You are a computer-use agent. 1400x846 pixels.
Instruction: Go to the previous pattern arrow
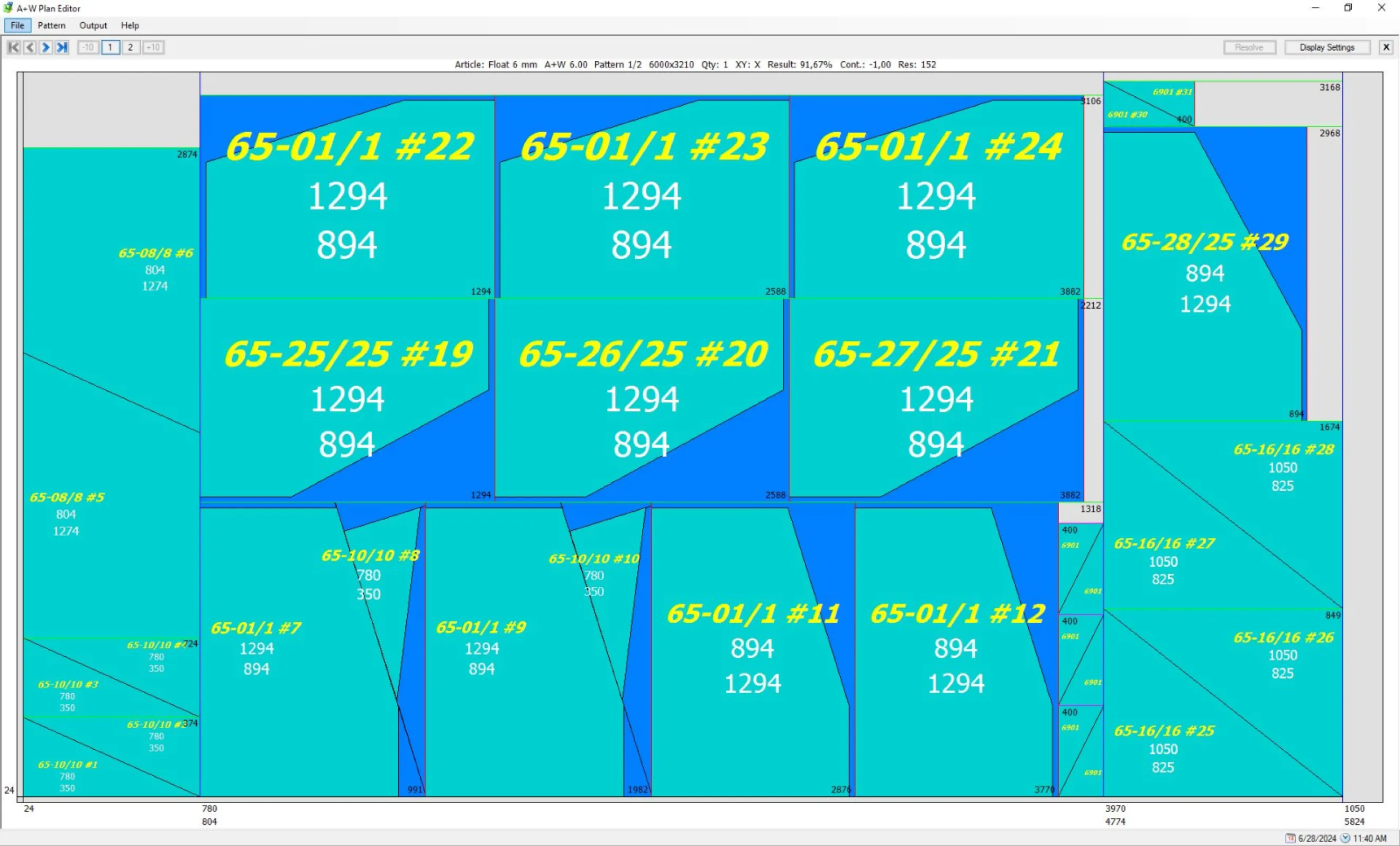tap(30, 47)
